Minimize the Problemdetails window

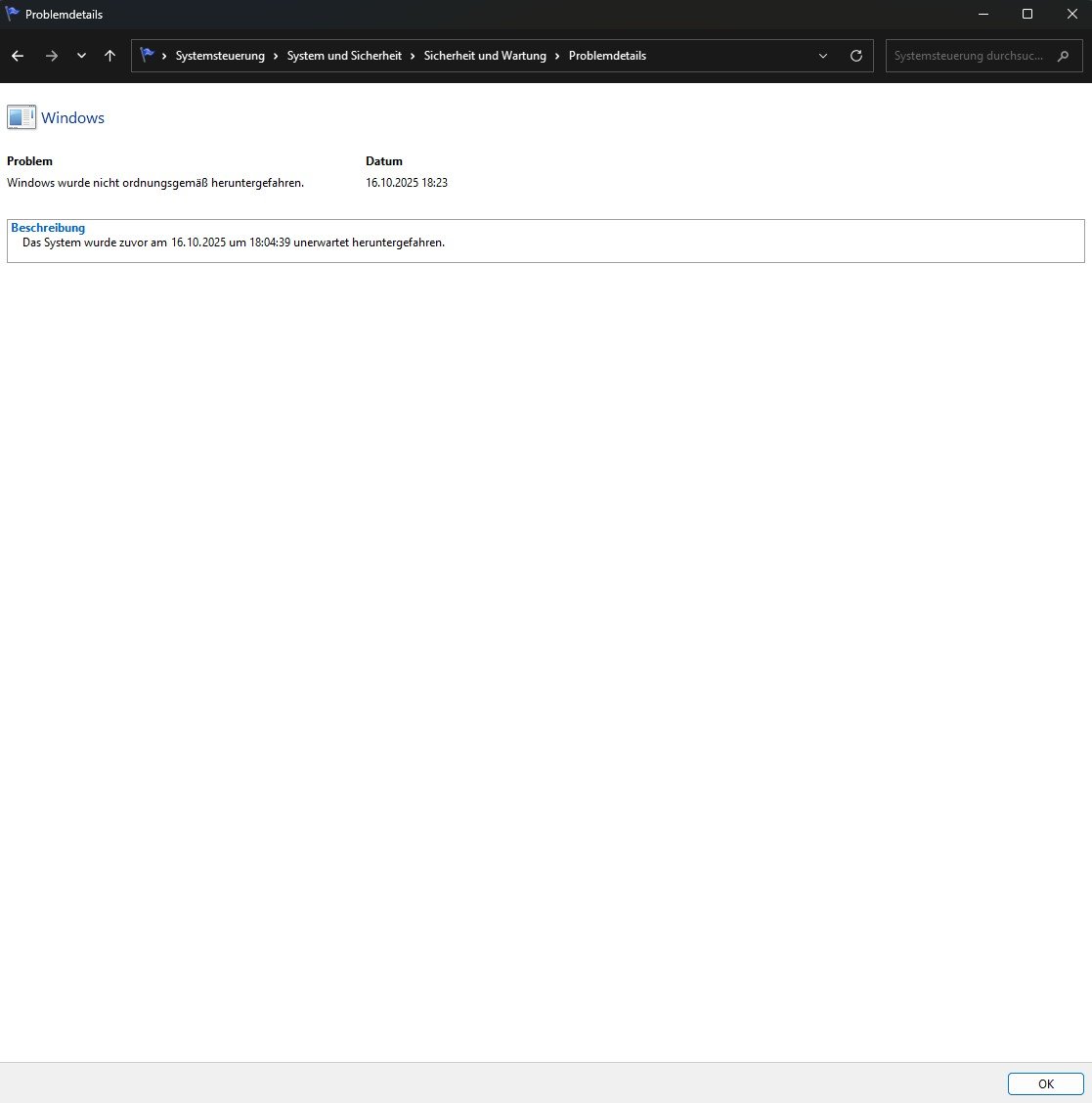coord(983,14)
